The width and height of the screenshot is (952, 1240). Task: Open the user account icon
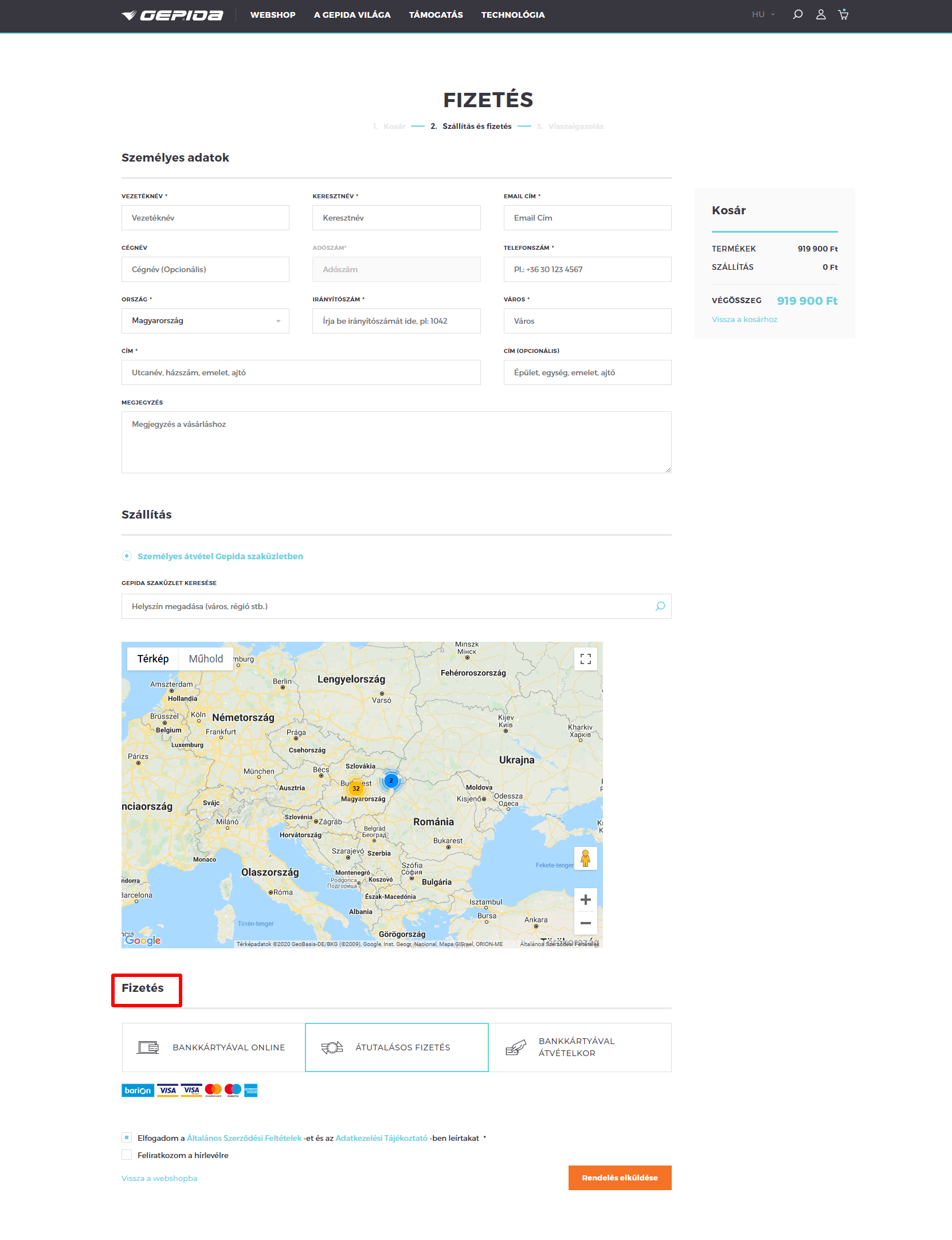pyautogui.click(x=821, y=14)
